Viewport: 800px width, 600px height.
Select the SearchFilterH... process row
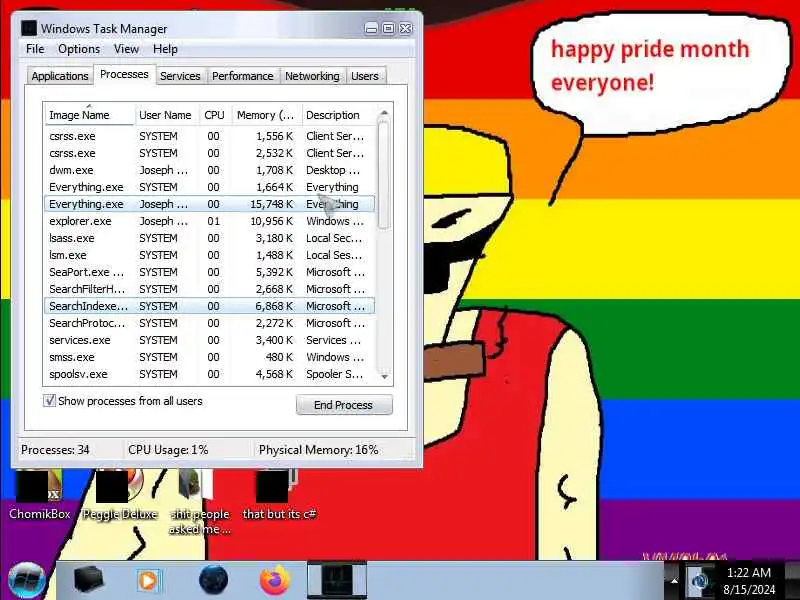210,289
